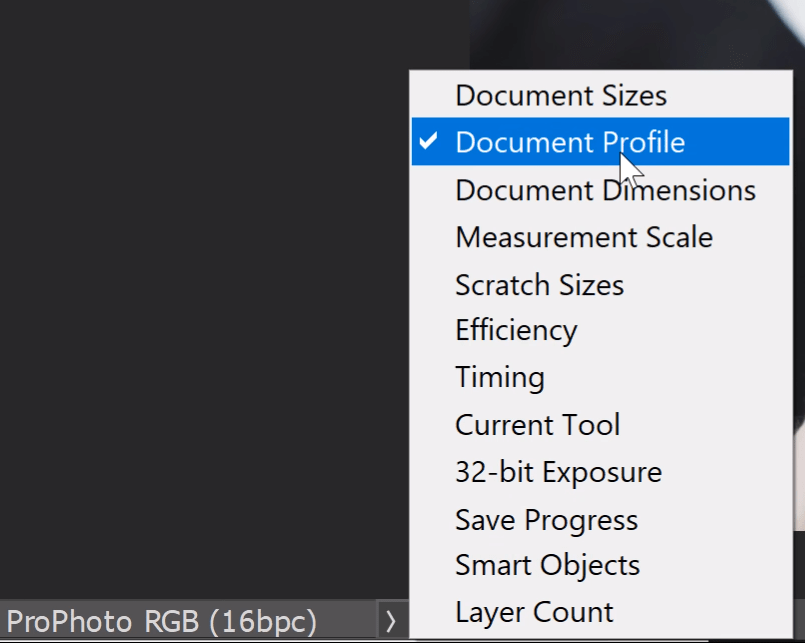The image size is (805, 643).
Task: Choose the 32-bit Exposure option
Action: click(x=558, y=472)
